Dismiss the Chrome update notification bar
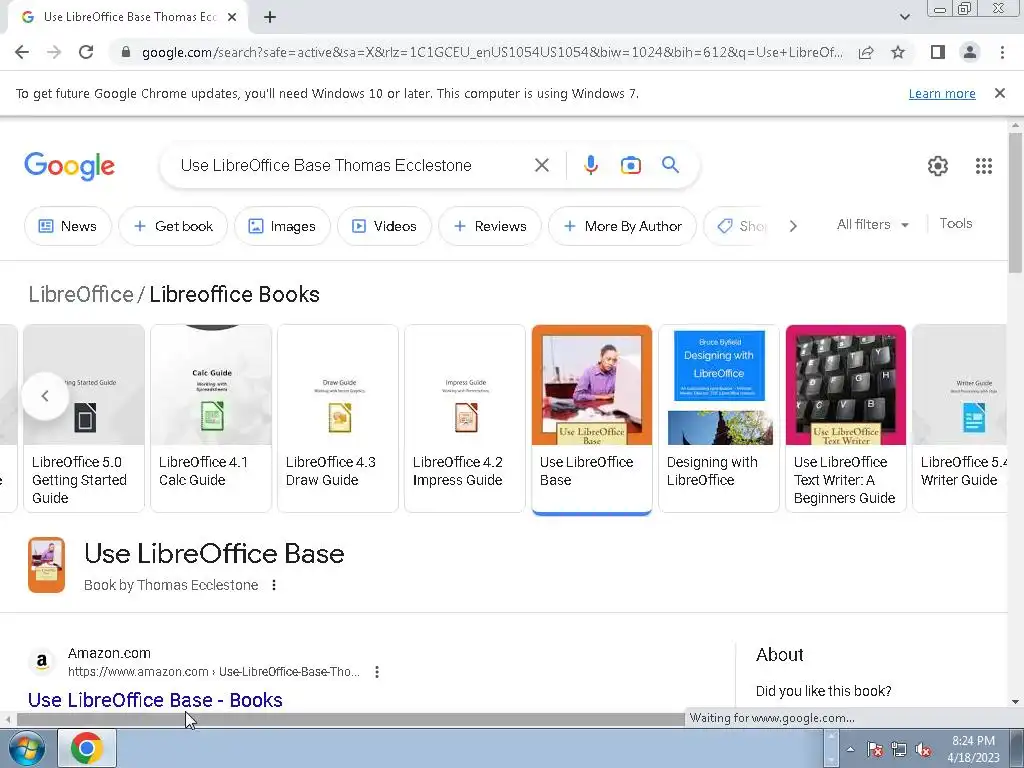 pos(999,93)
